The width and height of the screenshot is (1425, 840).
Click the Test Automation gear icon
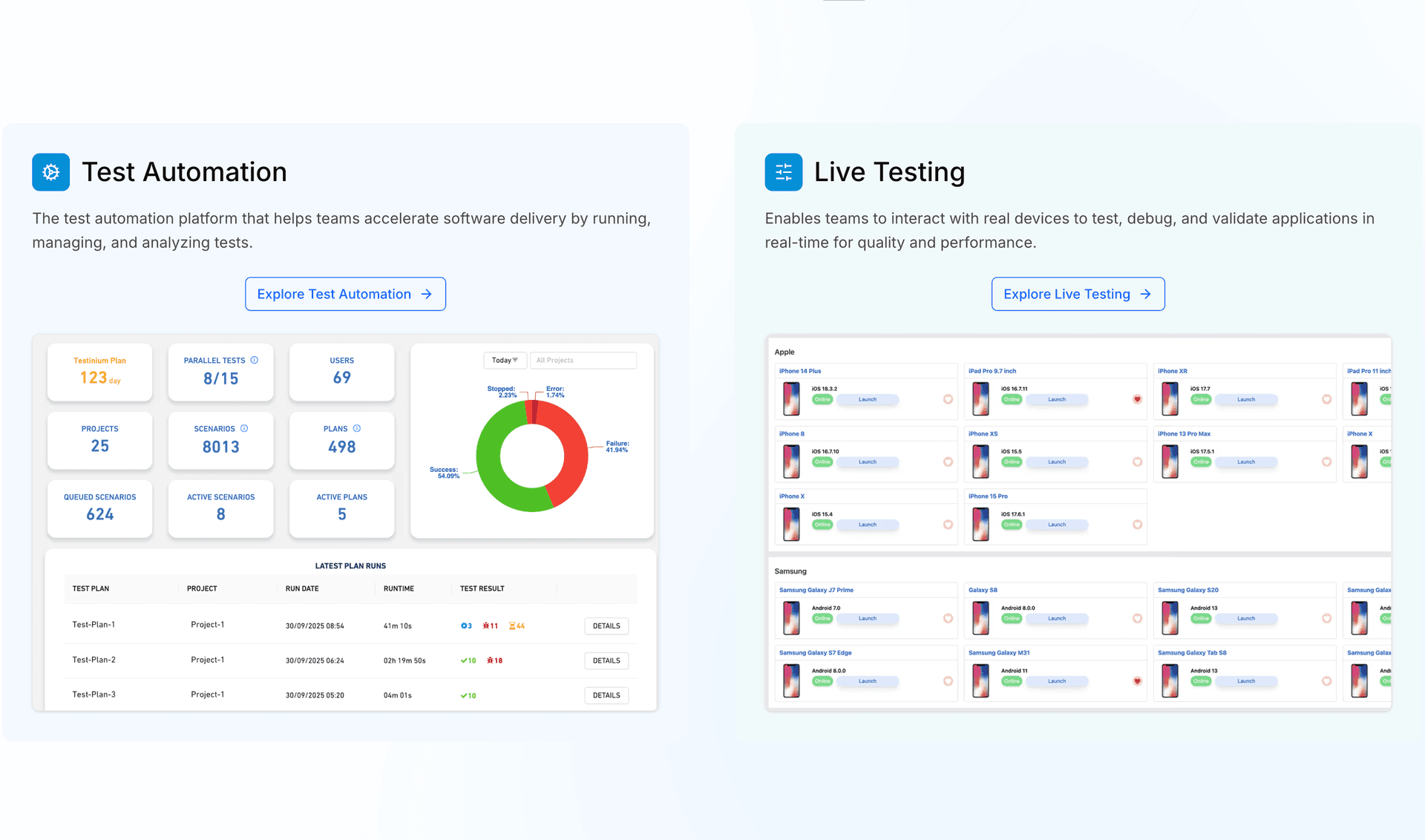(50, 172)
